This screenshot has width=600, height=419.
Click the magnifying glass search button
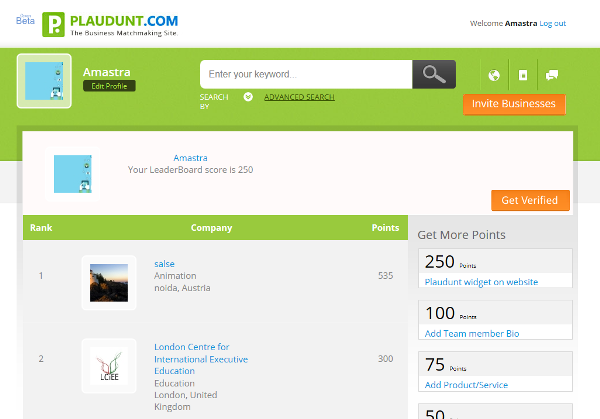pyautogui.click(x=434, y=74)
